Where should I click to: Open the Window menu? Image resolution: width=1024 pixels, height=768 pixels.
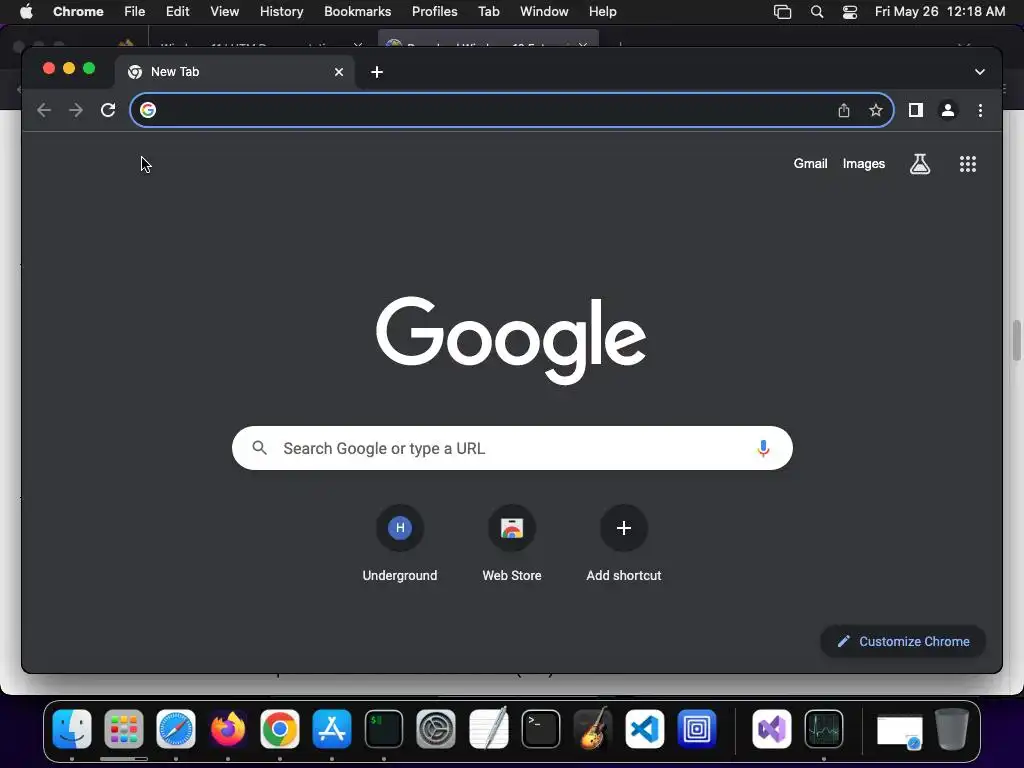(x=544, y=12)
